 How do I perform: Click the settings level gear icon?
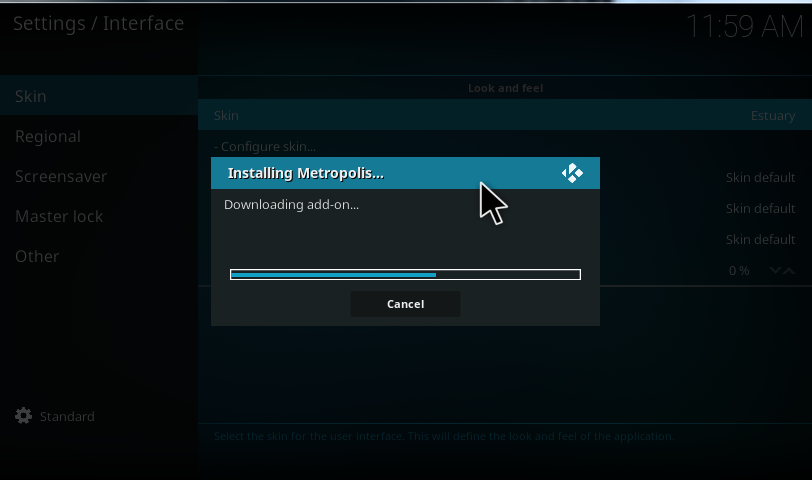coord(23,416)
